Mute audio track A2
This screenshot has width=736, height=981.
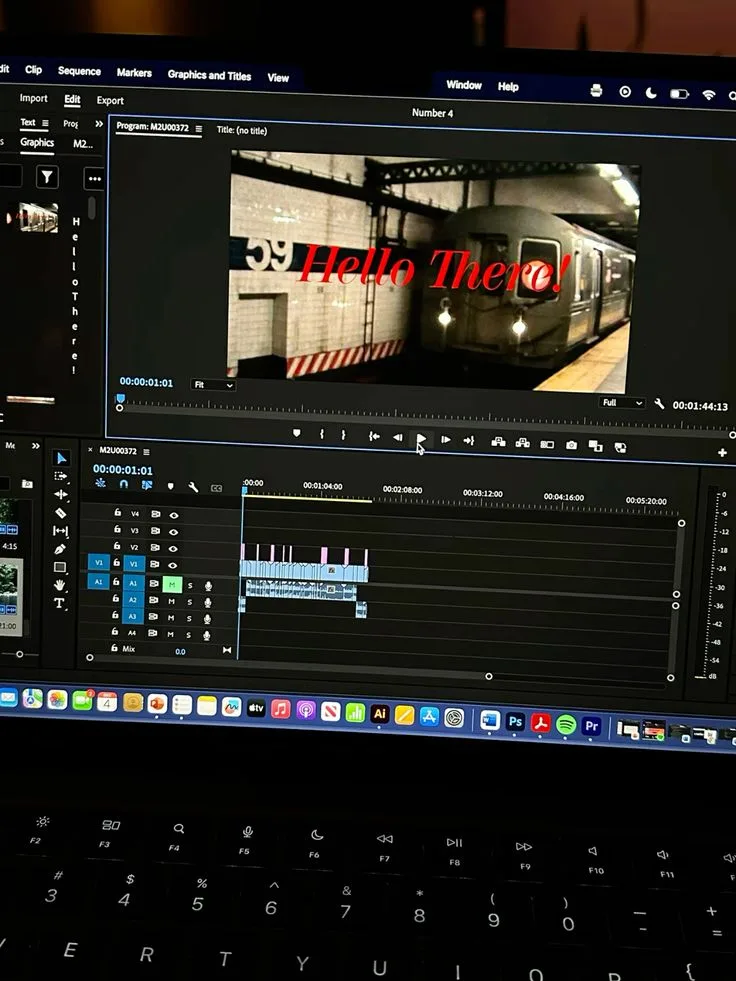(x=171, y=601)
